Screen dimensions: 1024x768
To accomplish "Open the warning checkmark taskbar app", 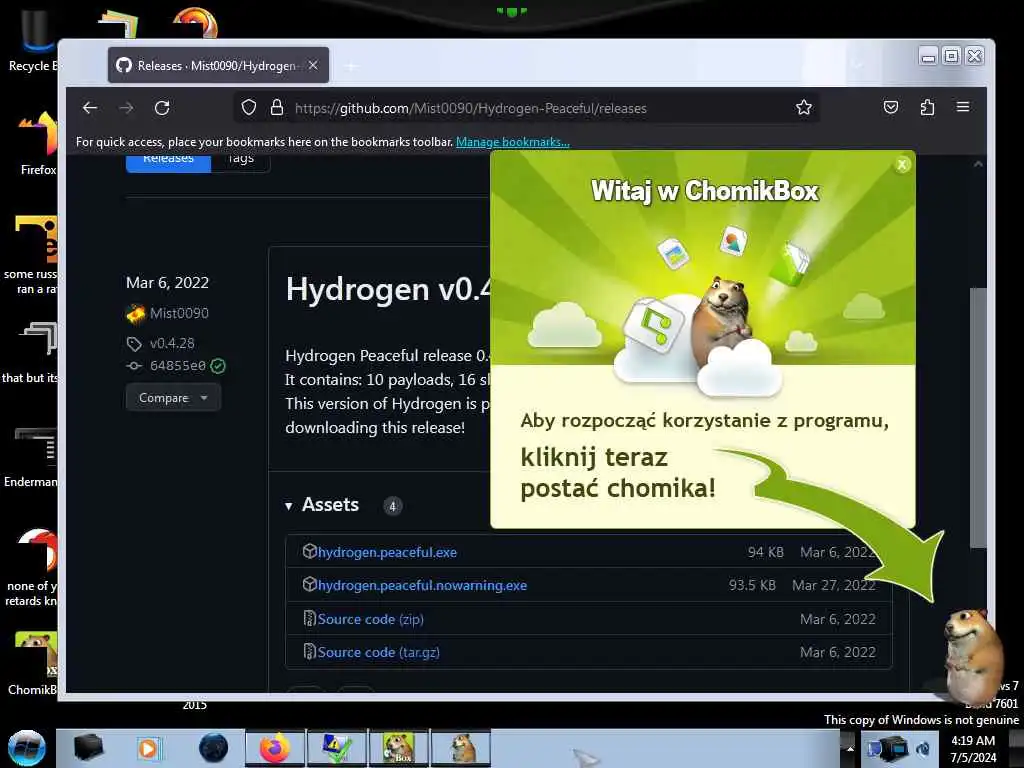I will (x=337, y=748).
